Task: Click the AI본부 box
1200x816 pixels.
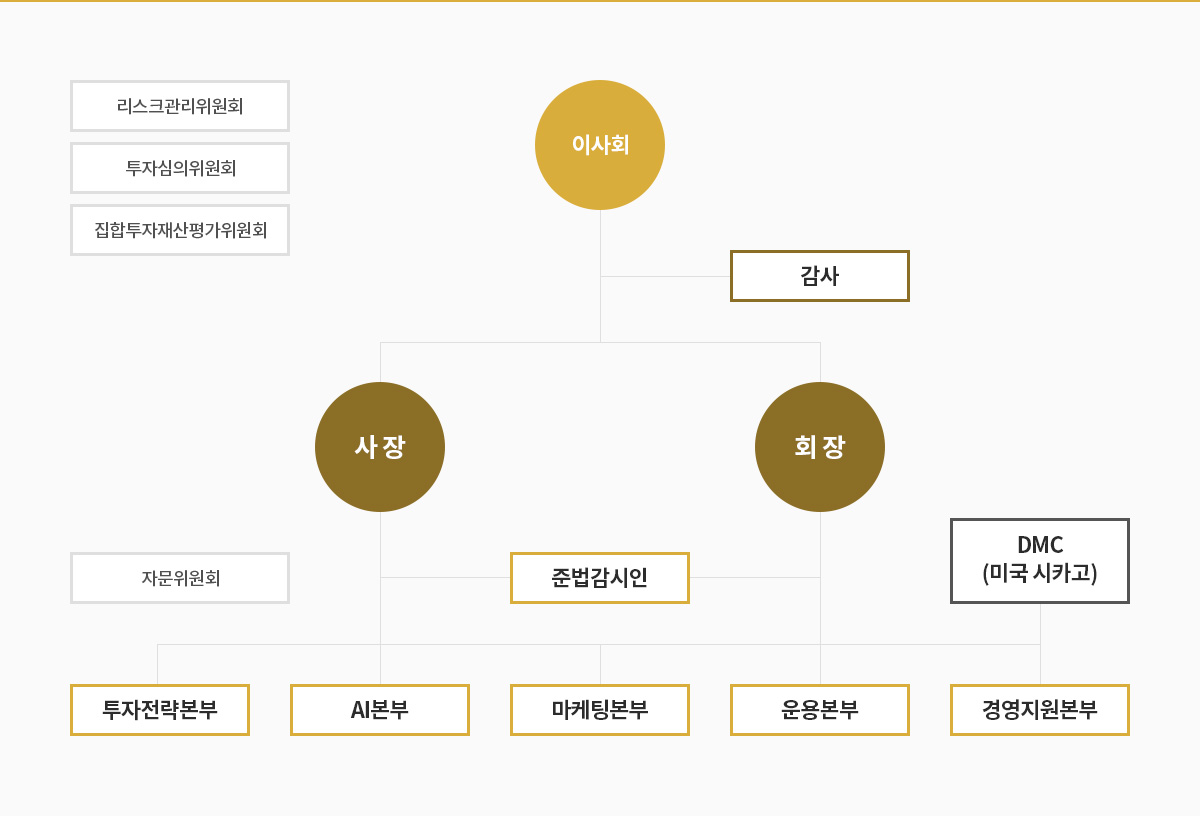Action: pos(380,710)
